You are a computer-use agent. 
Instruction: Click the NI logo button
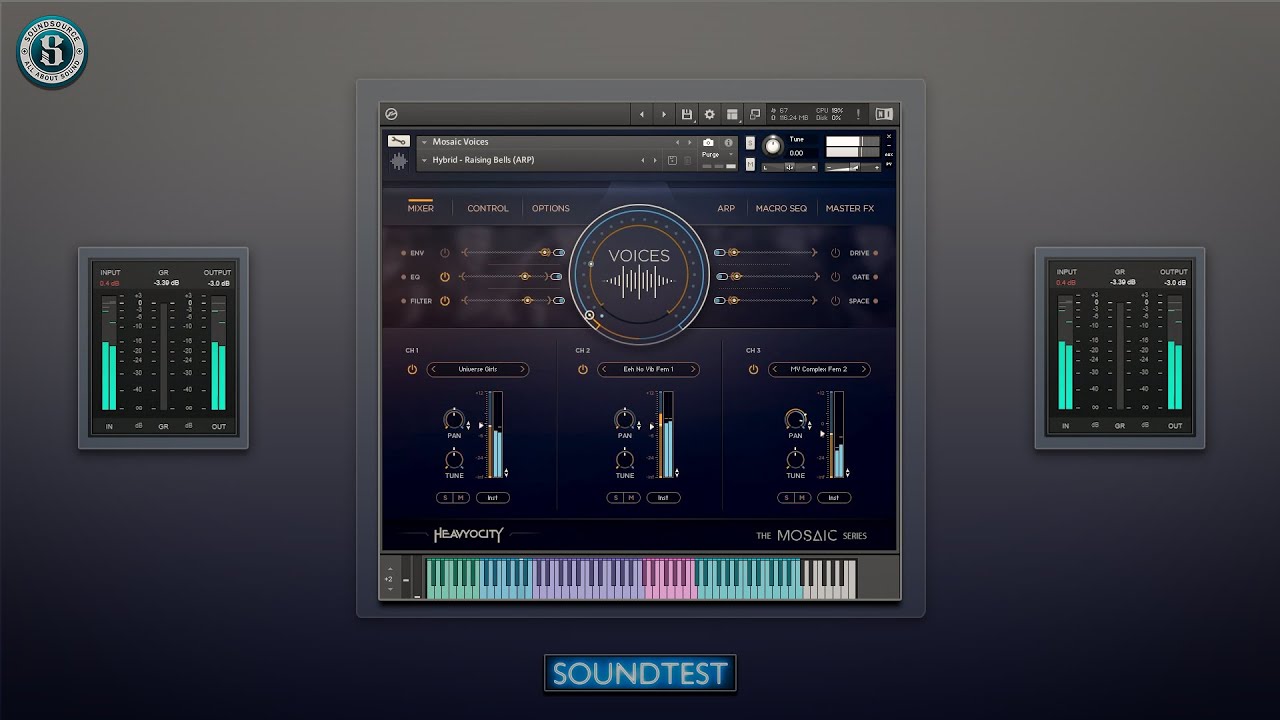(884, 114)
